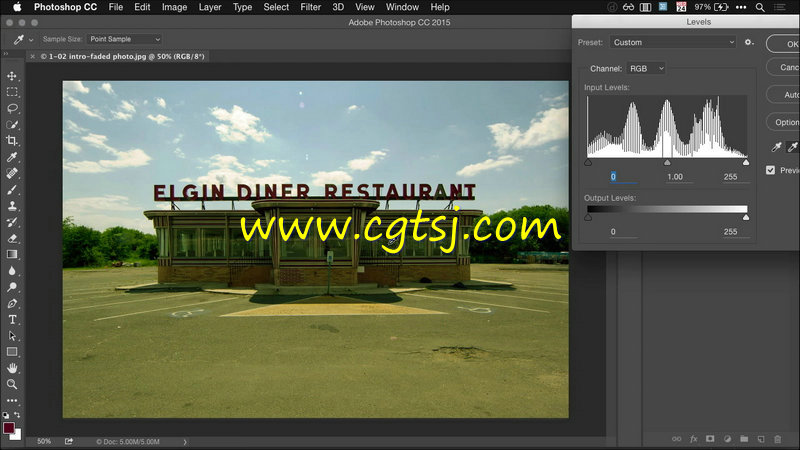Click the delete layer trash icon
800x450 pixels.
point(778,439)
